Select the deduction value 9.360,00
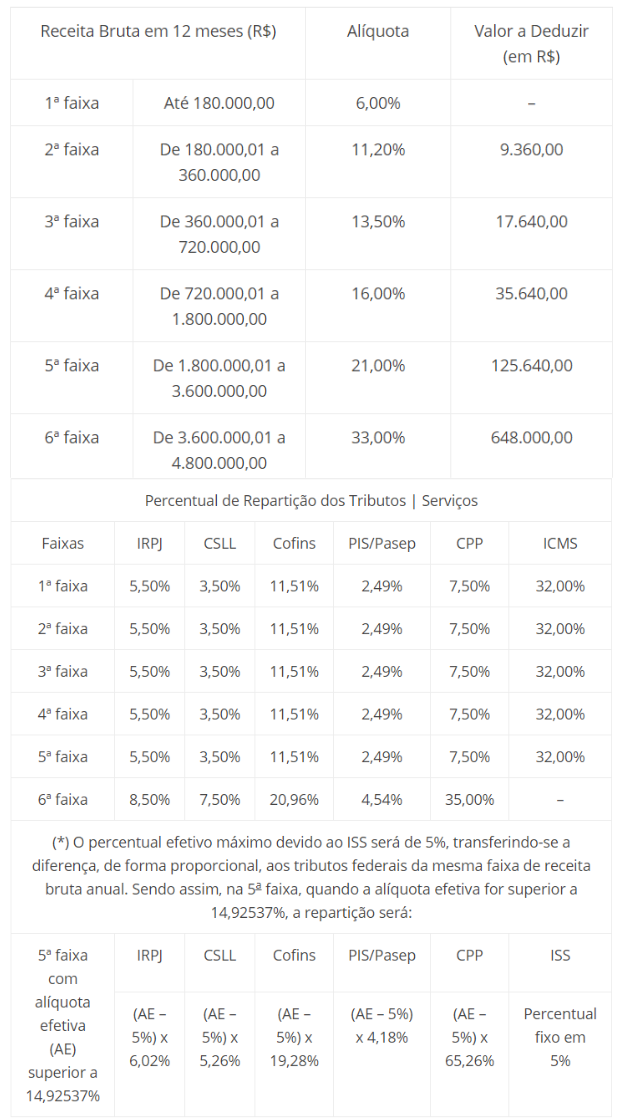 (x=531, y=150)
